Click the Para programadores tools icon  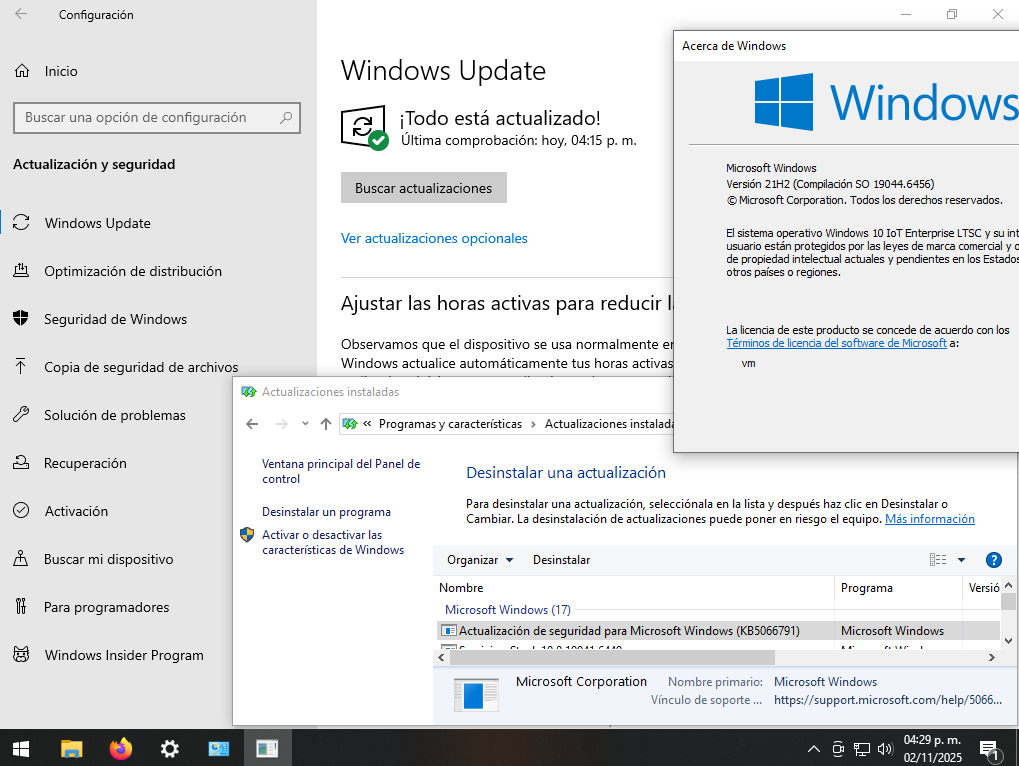21,606
